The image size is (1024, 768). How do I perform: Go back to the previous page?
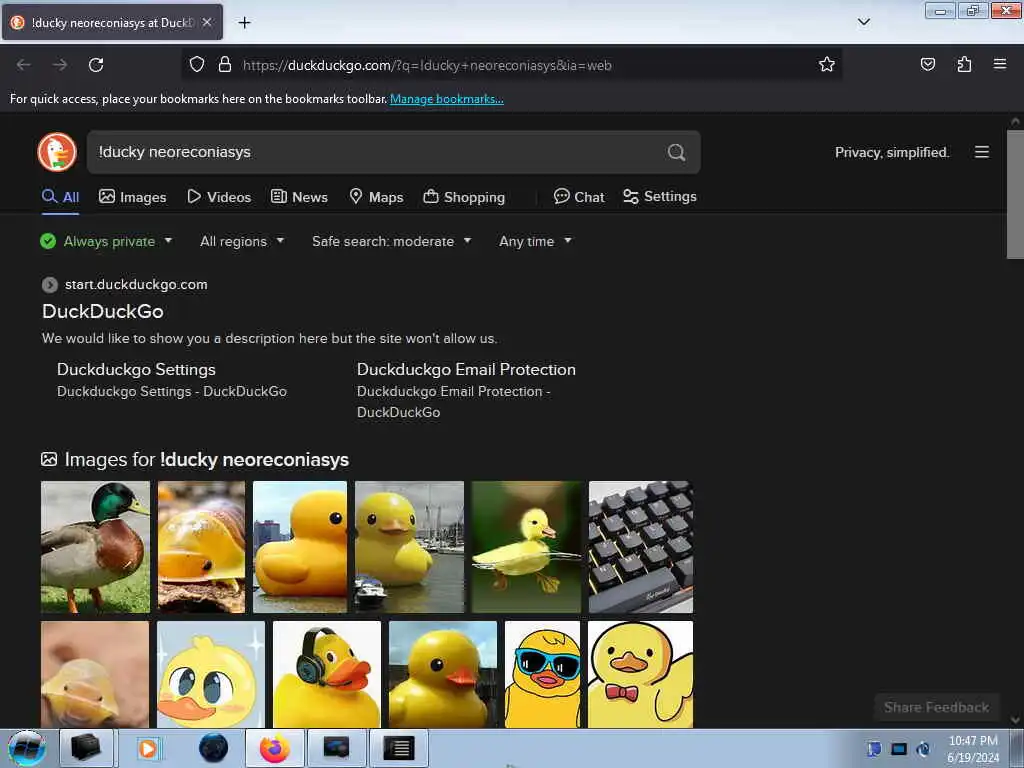pyautogui.click(x=24, y=65)
